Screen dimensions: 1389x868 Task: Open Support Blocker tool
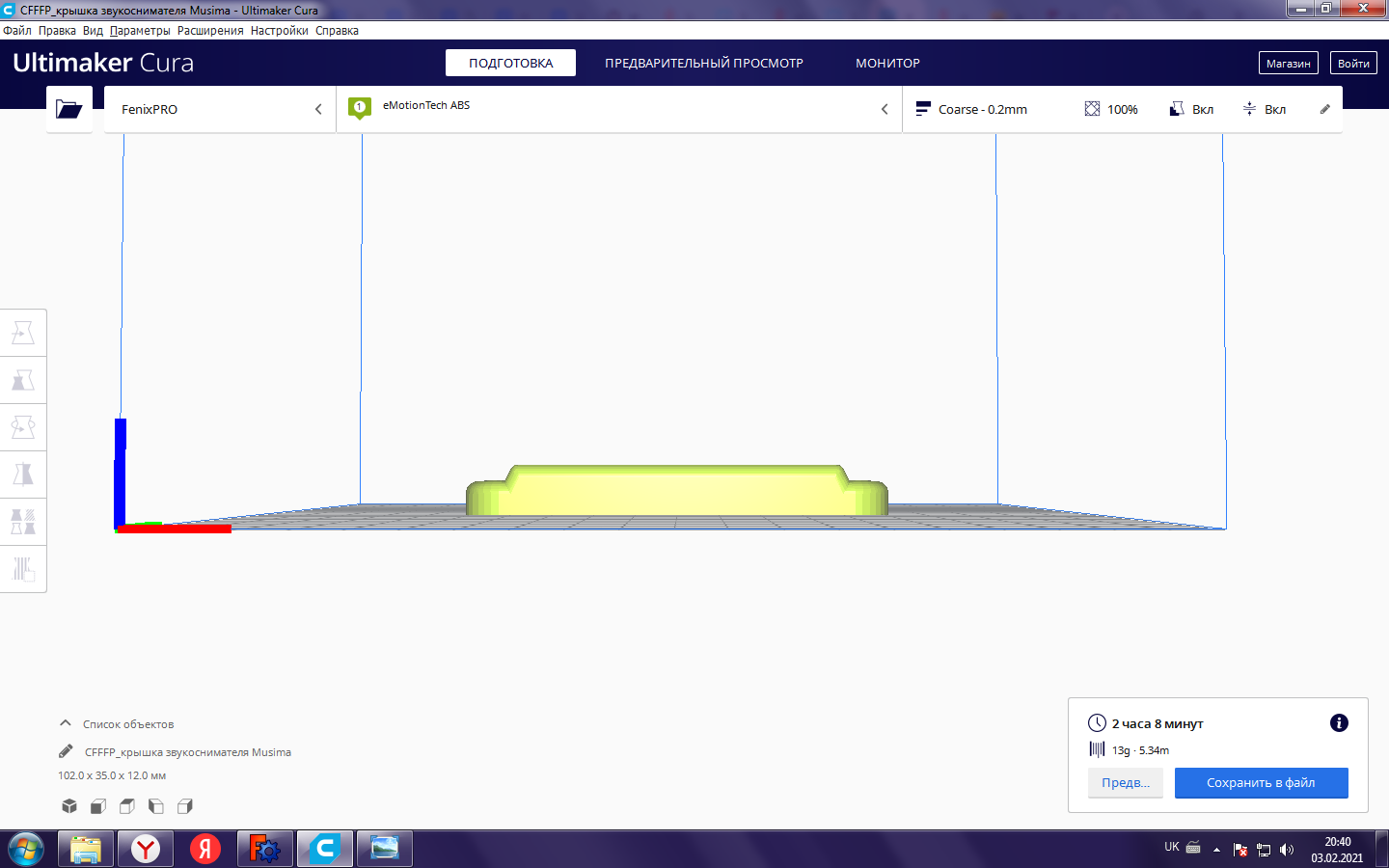pyautogui.click(x=23, y=569)
